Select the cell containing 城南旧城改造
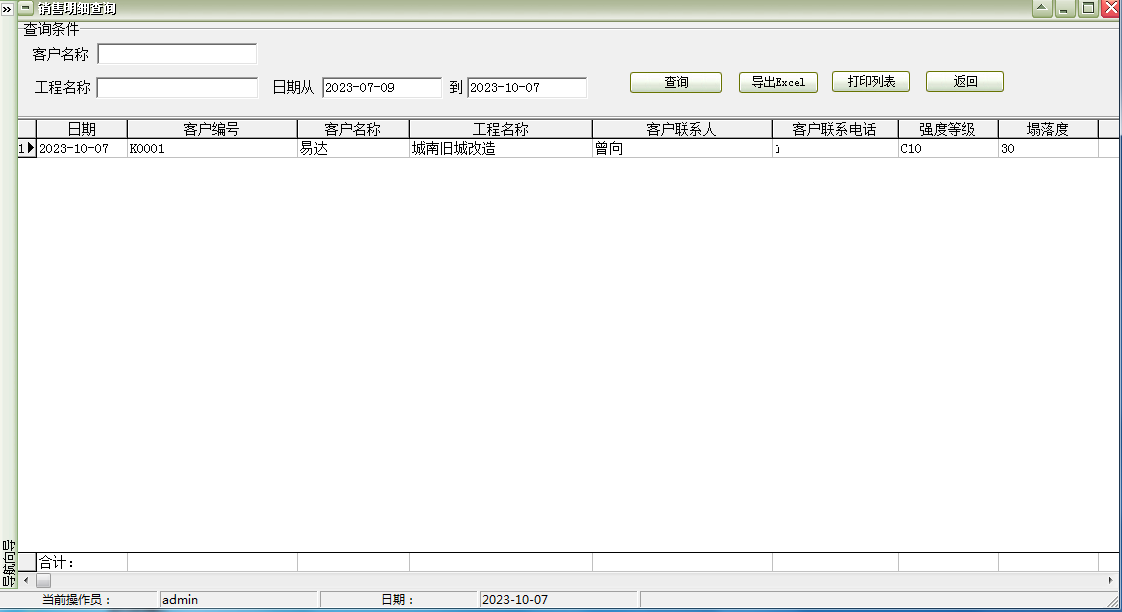1122x612 pixels. tap(500, 149)
